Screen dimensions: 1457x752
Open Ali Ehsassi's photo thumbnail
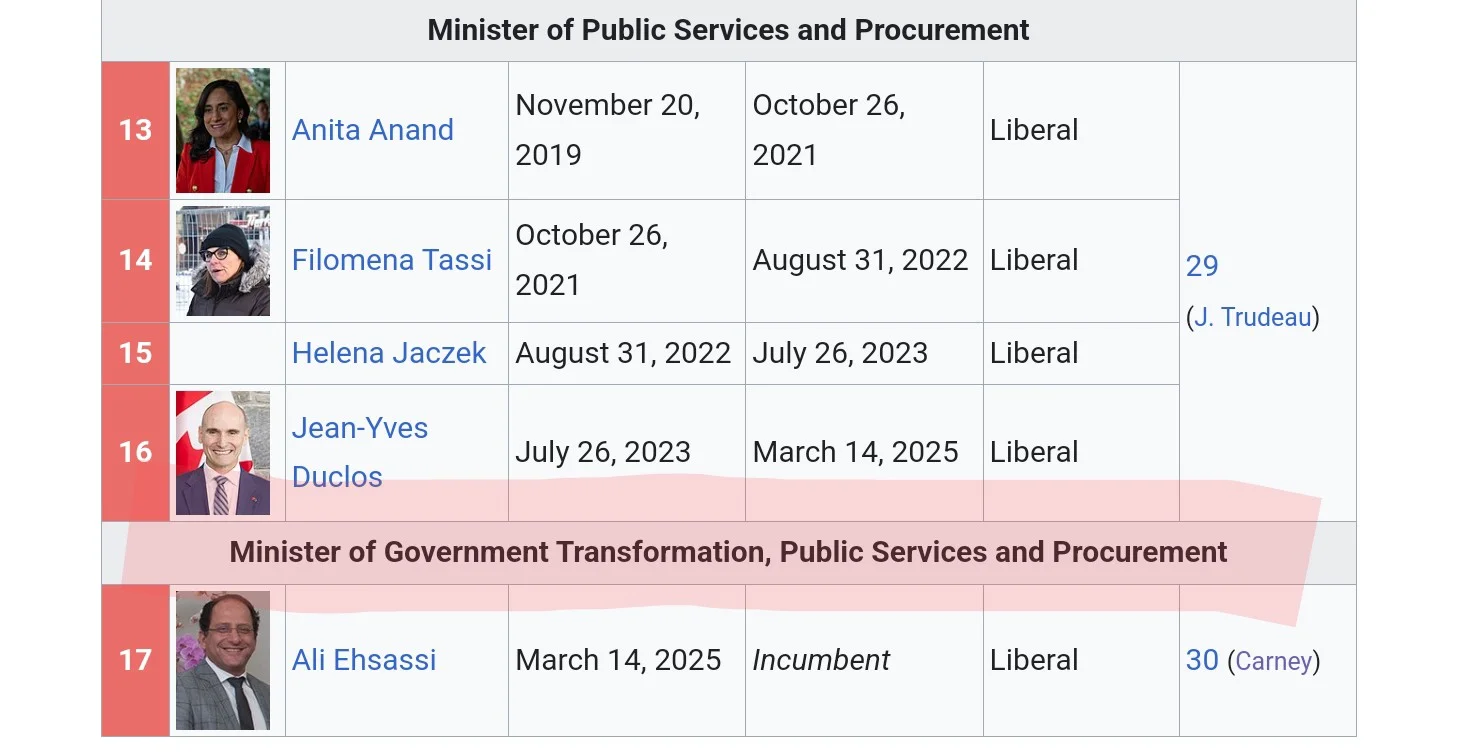click(222, 660)
